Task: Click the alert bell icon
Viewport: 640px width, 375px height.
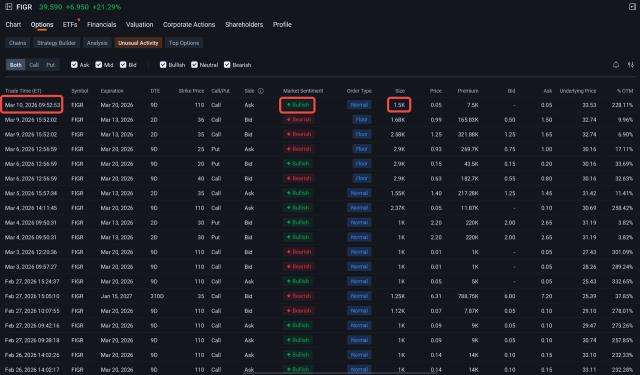Action: 616,65
